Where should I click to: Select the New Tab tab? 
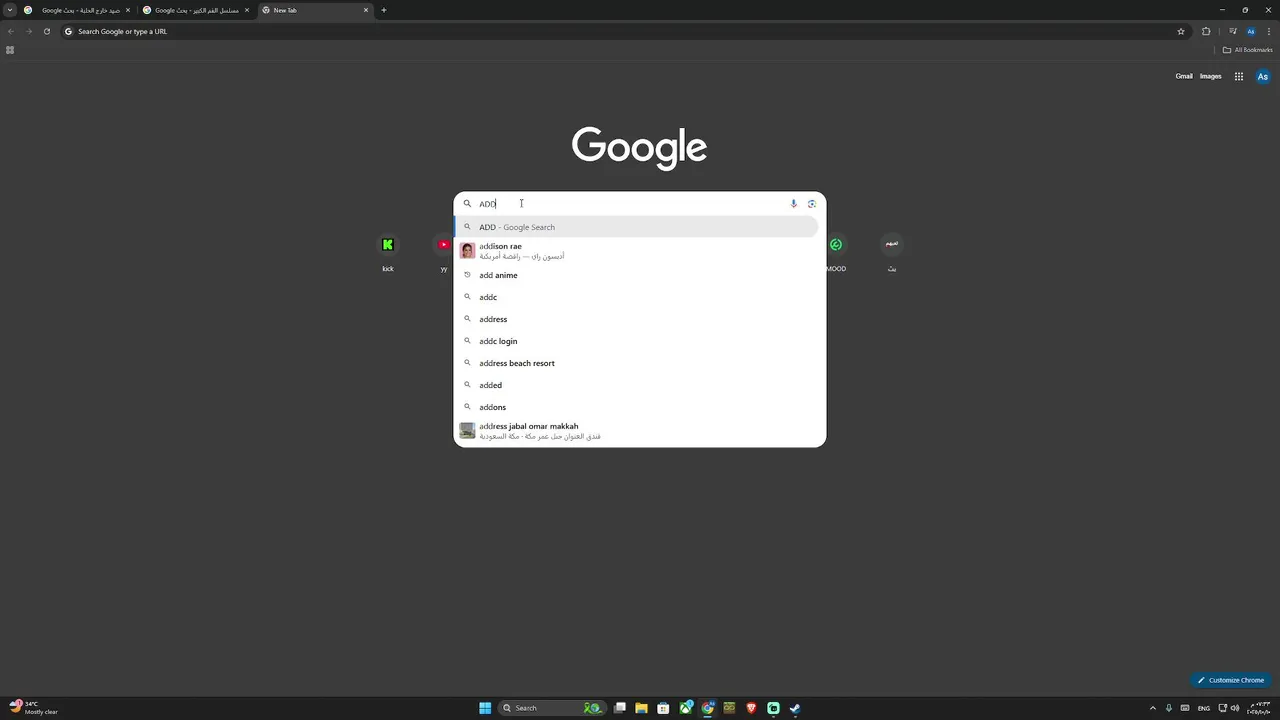(315, 10)
